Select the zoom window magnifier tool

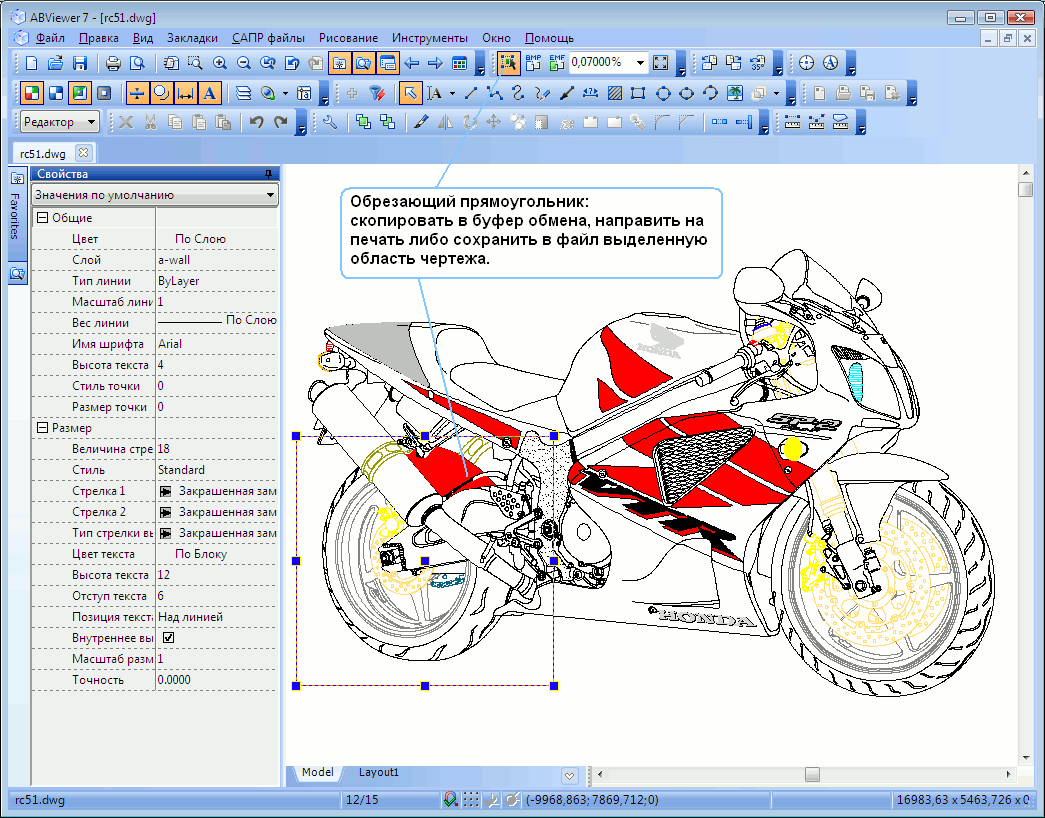[195, 63]
